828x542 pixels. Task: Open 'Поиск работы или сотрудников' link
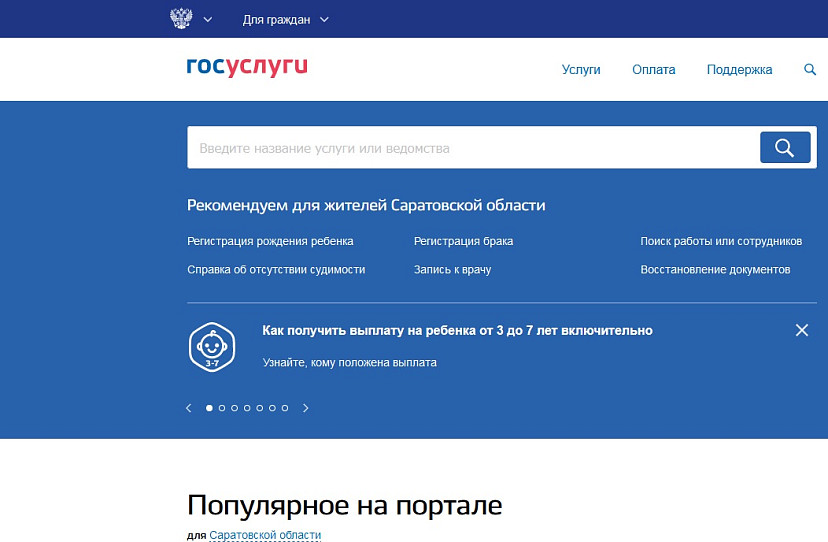click(x=721, y=241)
